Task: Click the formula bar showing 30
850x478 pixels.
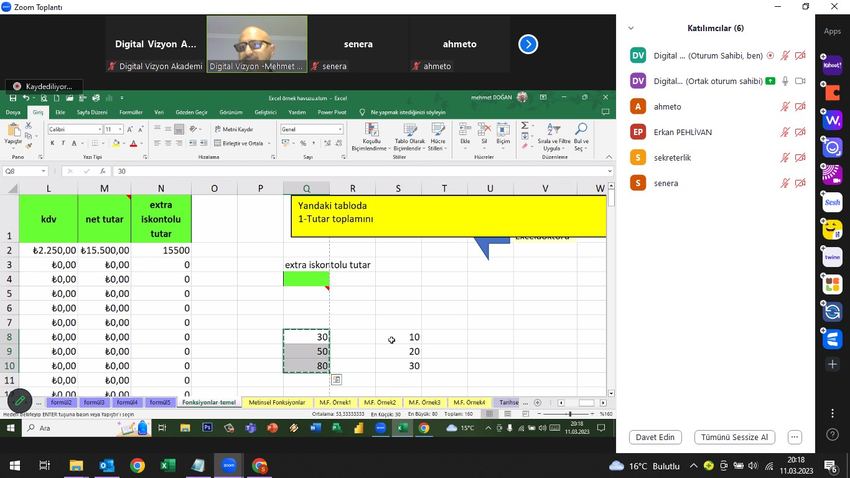Action: pyautogui.click(x=360, y=171)
